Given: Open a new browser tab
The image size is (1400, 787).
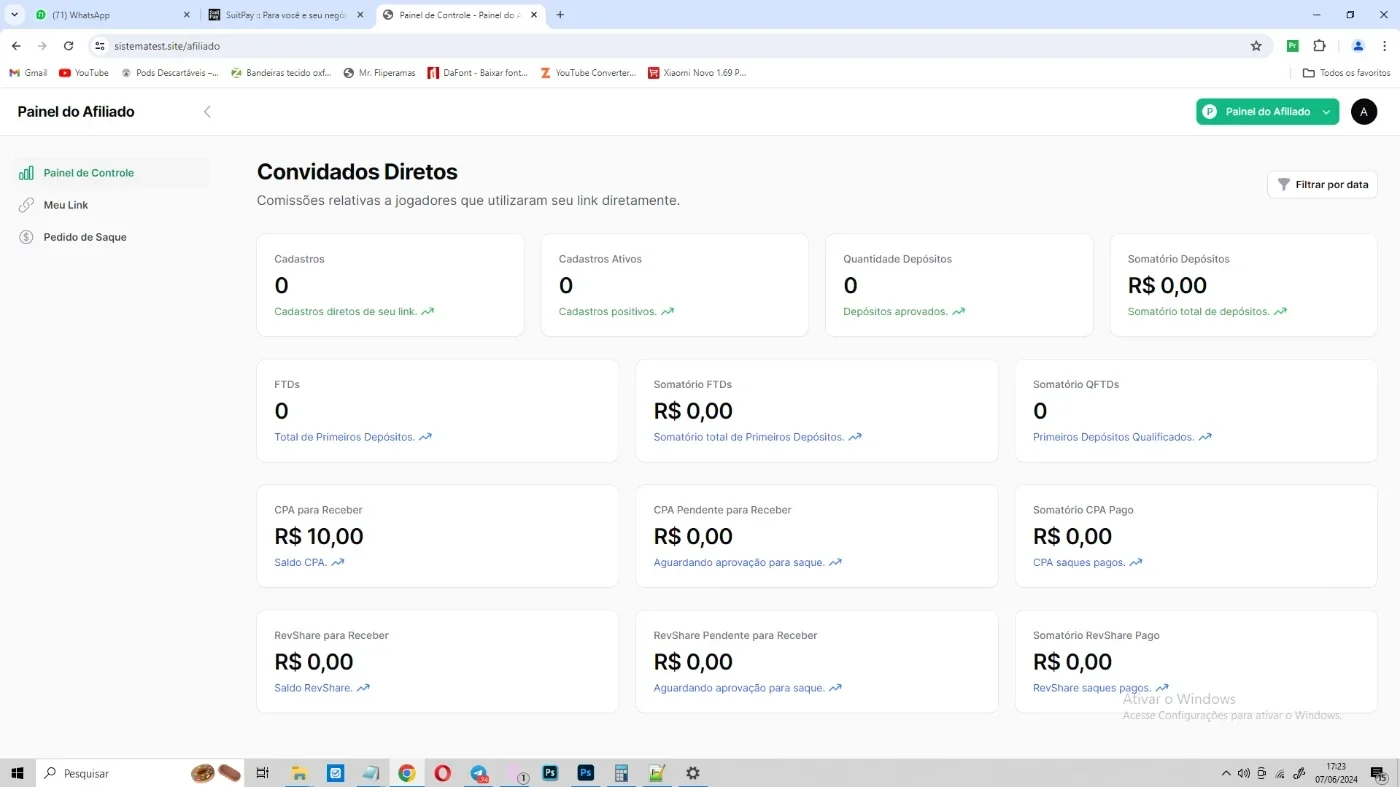Looking at the screenshot, I should click(x=560, y=15).
